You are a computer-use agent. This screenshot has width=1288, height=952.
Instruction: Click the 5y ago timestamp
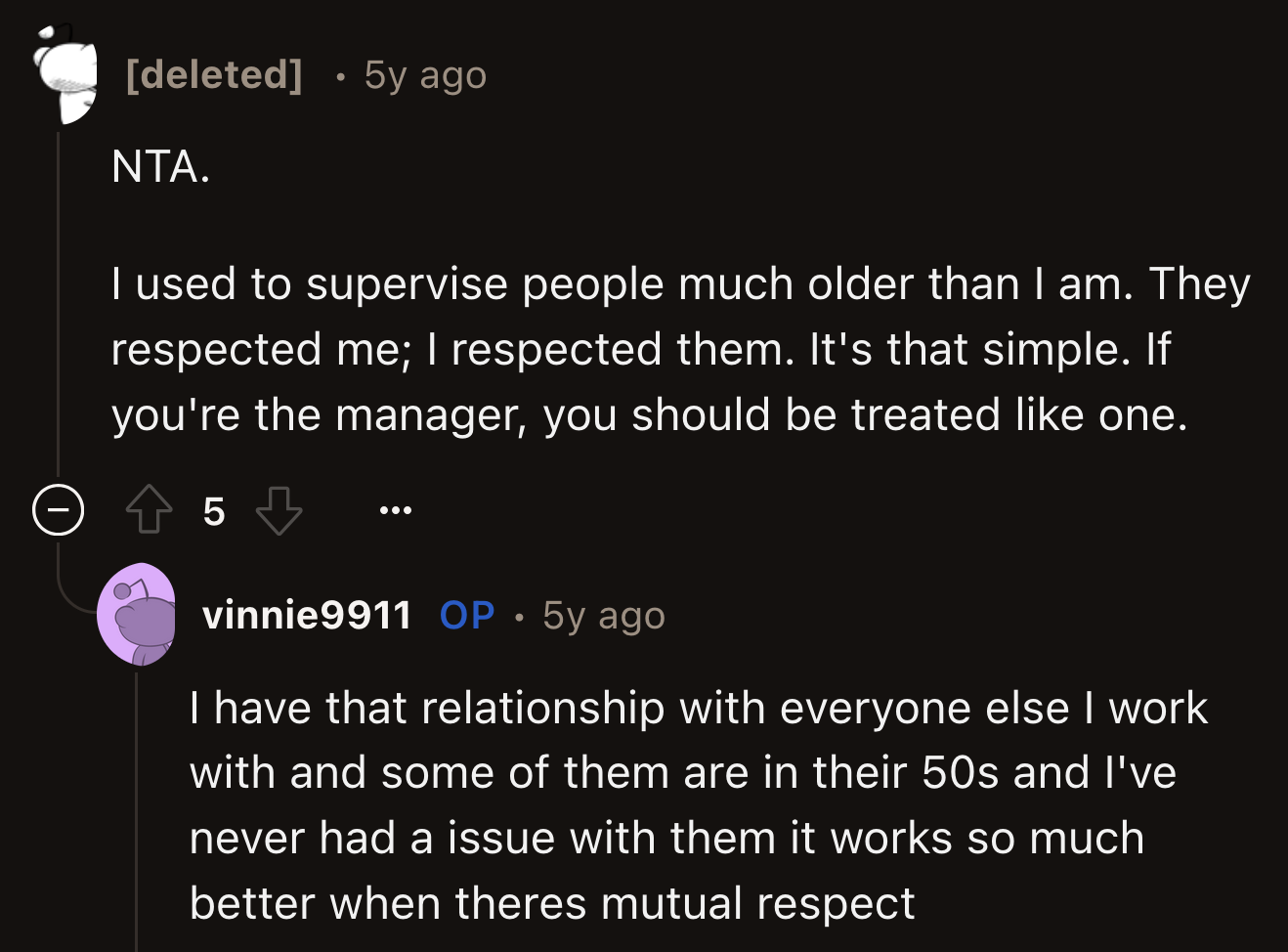coord(424,75)
